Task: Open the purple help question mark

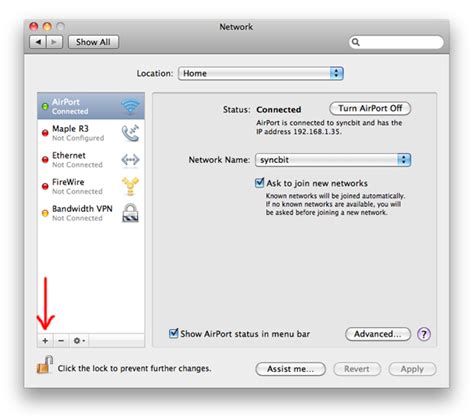Action: point(424,334)
